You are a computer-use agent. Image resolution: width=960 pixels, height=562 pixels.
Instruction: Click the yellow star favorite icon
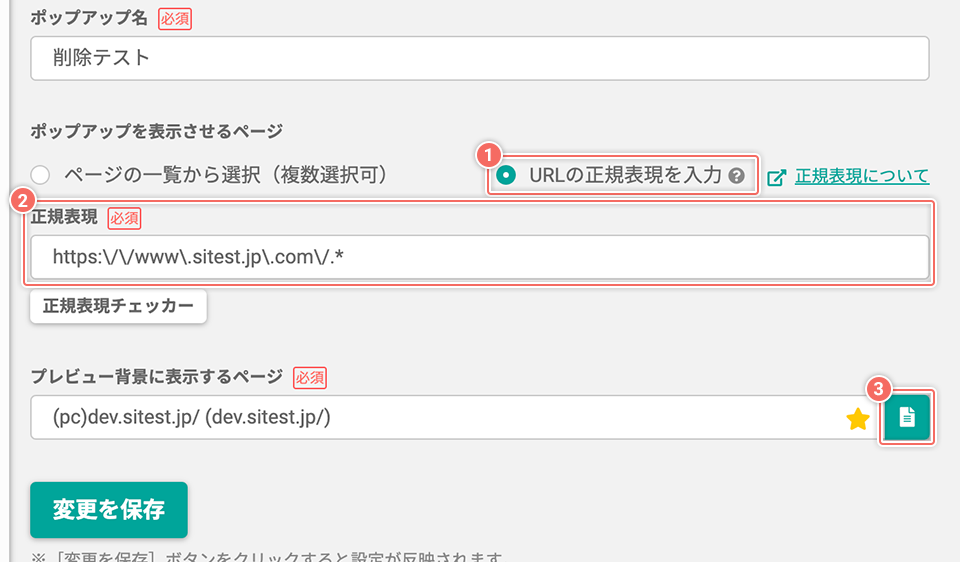[x=858, y=419]
